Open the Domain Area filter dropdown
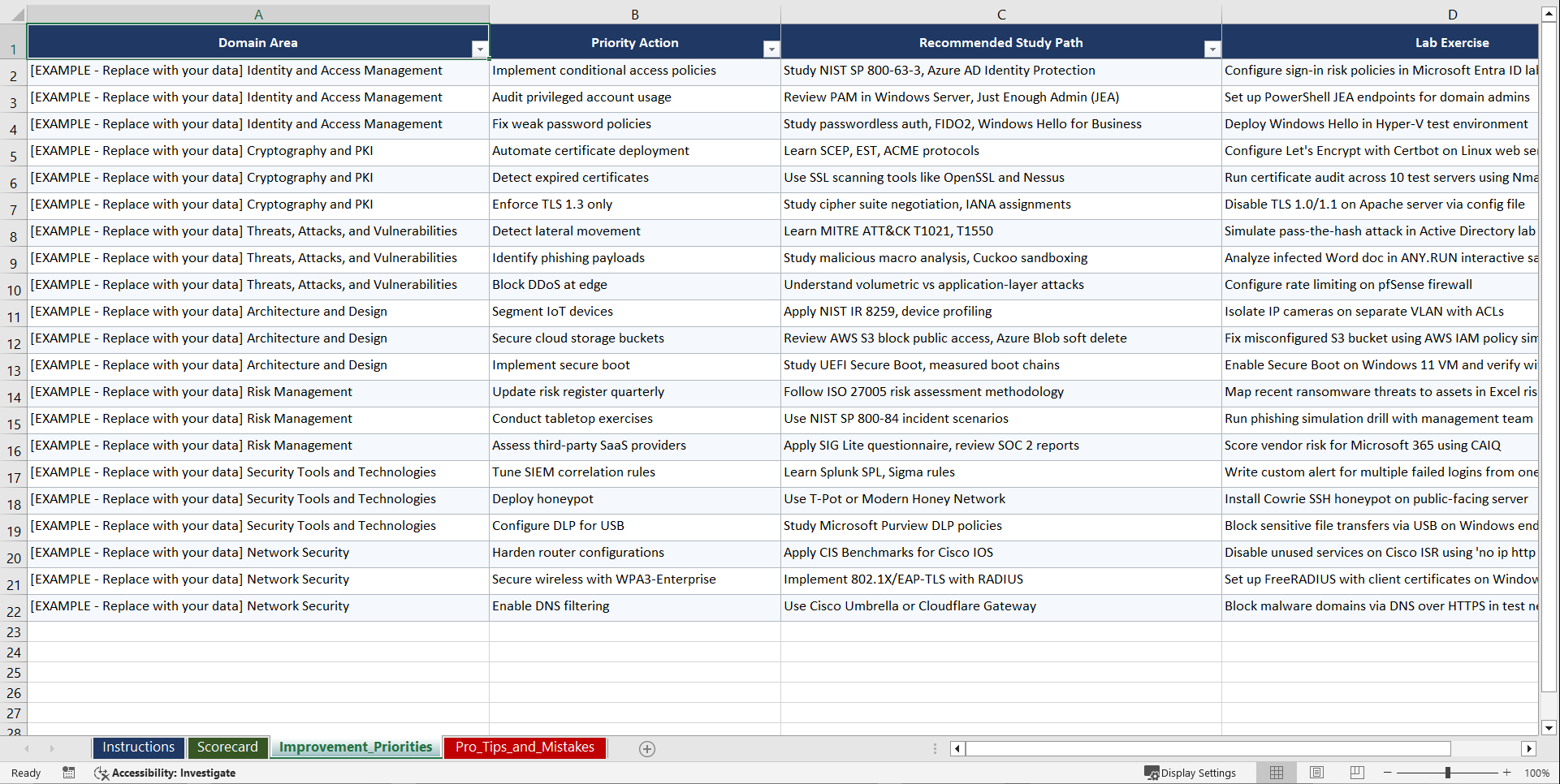The width and height of the screenshot is (1560, 784). [480, 49]
